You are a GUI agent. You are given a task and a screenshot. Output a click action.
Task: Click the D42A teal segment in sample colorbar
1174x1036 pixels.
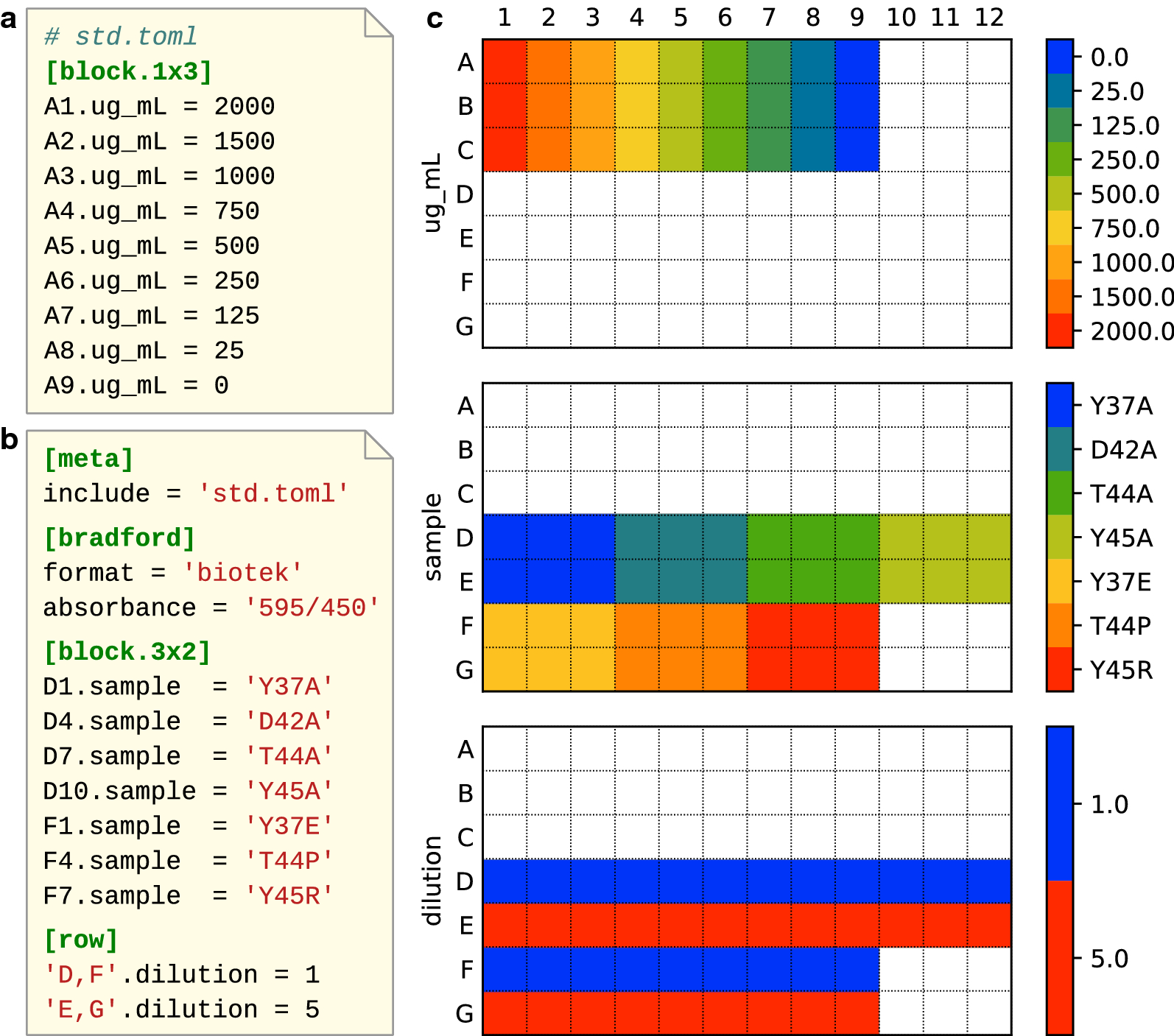tap(1060, 449)
